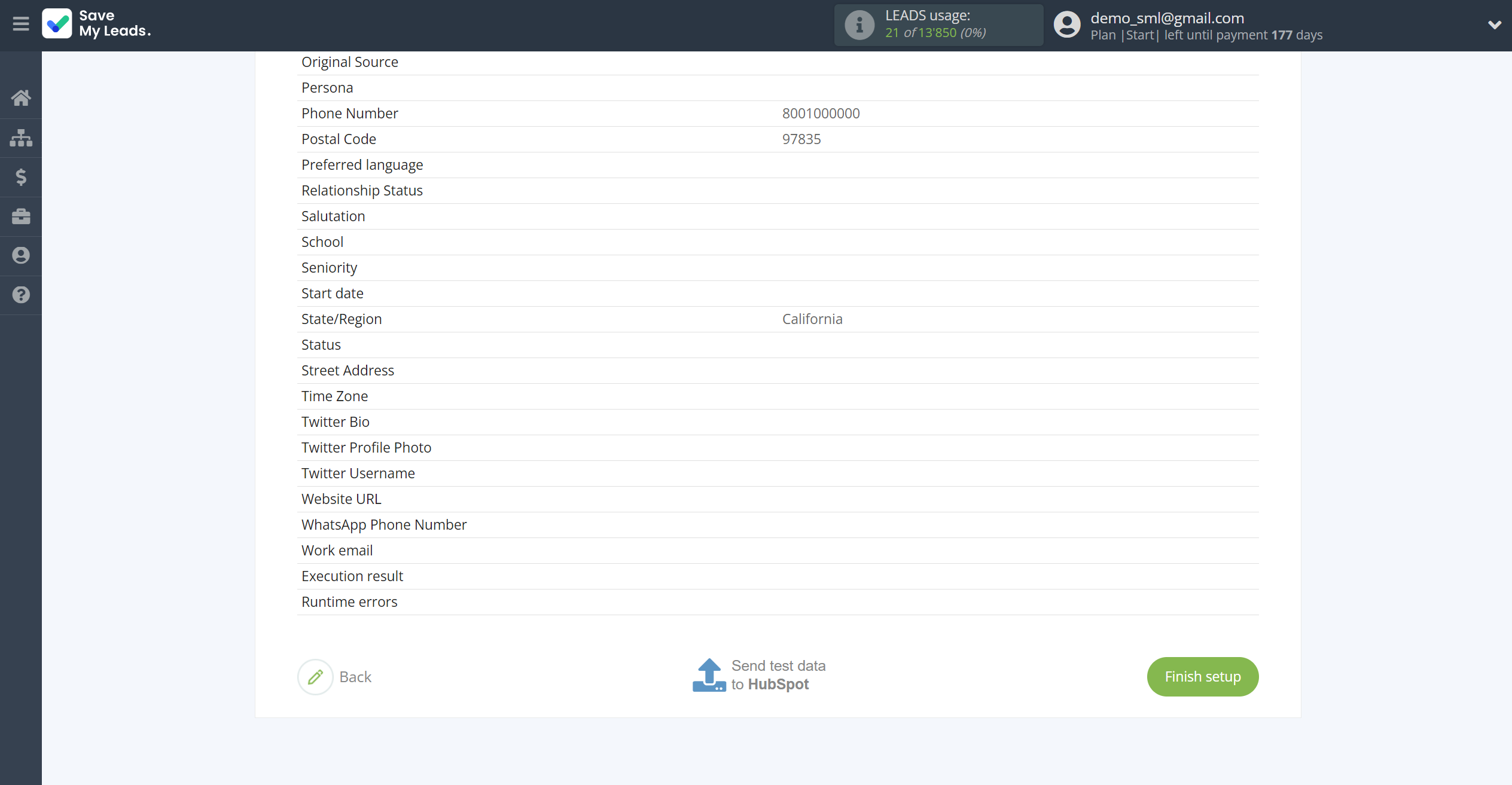Open billing dollar icon in sidebar
The height and width of the screenshot is (785, 1512).
click(21, 177)
